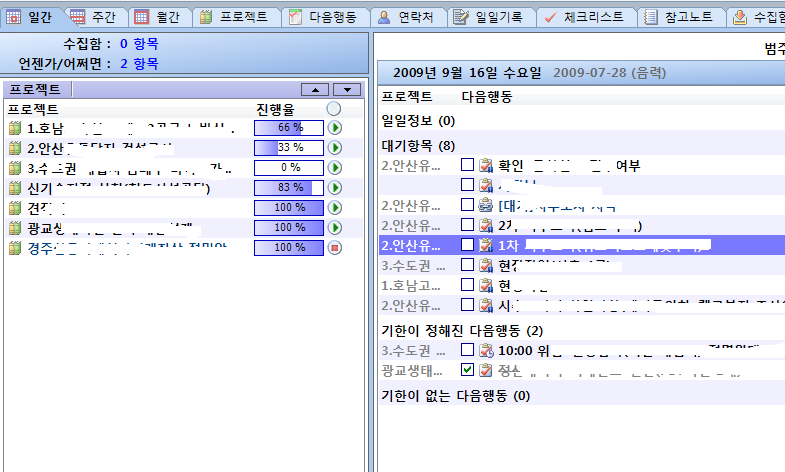The image size is (785, 472).
Task: Click book icon of 3.수도권 project
Action: (x=15, y=168)
